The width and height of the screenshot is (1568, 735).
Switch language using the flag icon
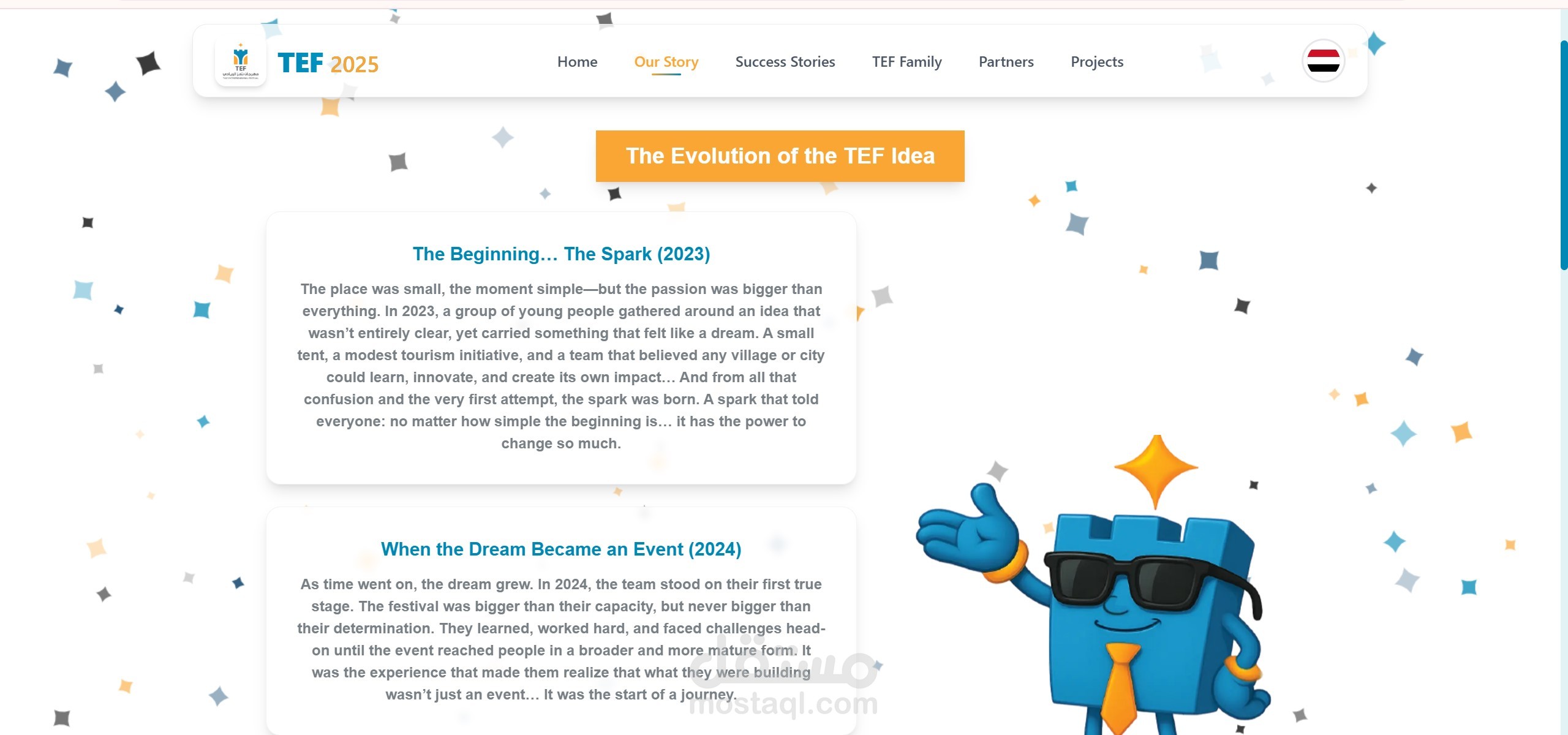coord(1323,61)
